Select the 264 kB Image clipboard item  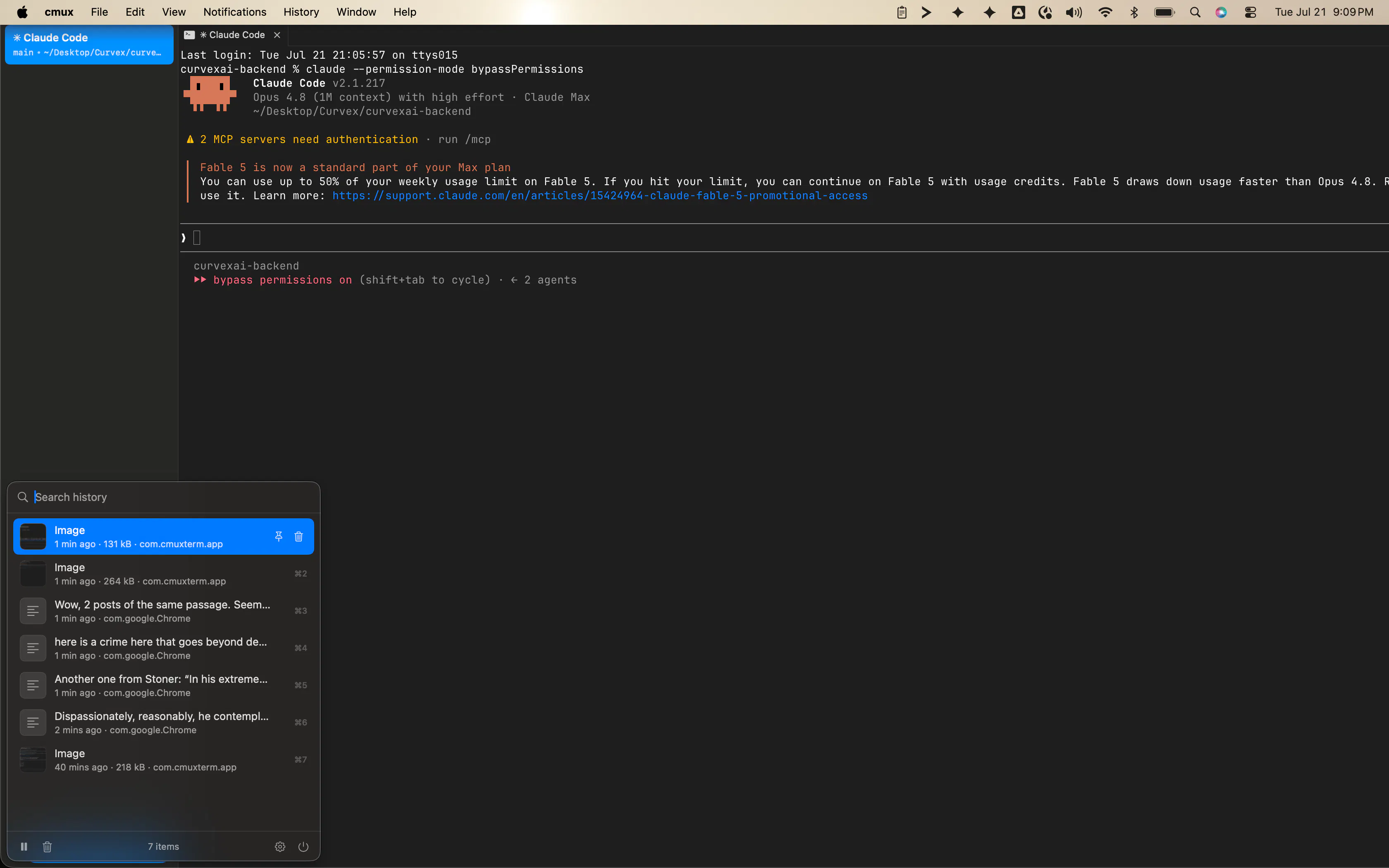tap(164, 574)
